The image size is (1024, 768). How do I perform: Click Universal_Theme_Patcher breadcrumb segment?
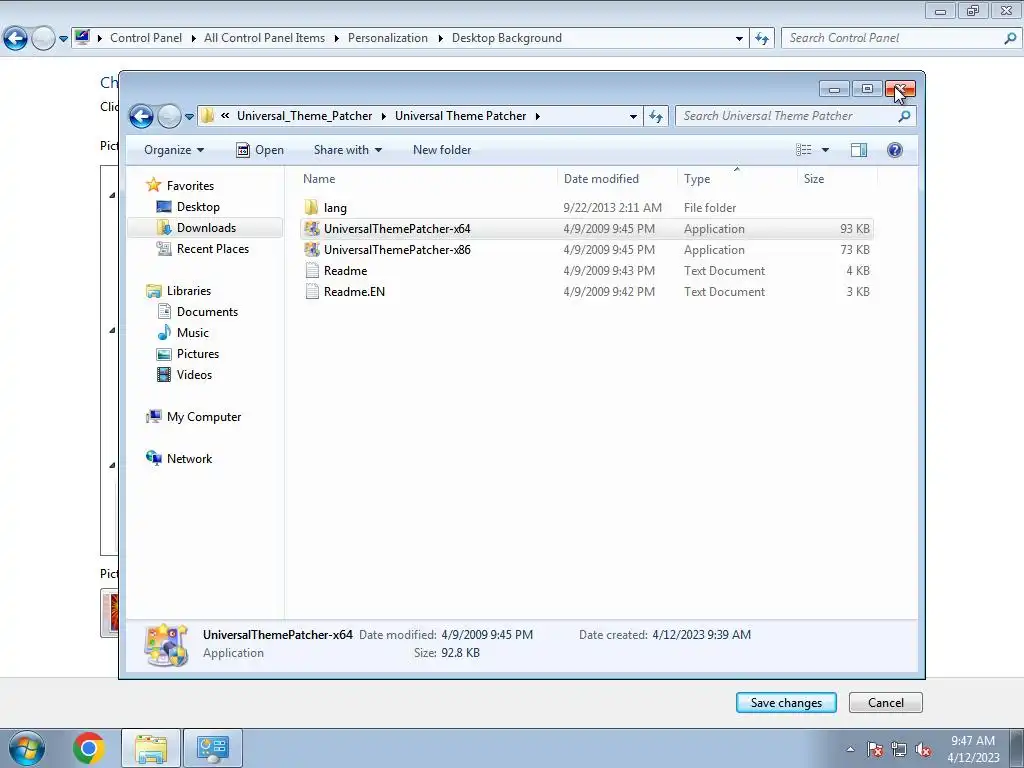304,116
